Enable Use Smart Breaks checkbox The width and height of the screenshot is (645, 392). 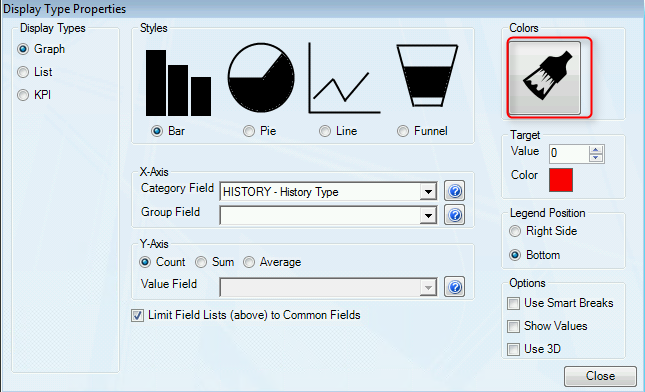[513, 304]
